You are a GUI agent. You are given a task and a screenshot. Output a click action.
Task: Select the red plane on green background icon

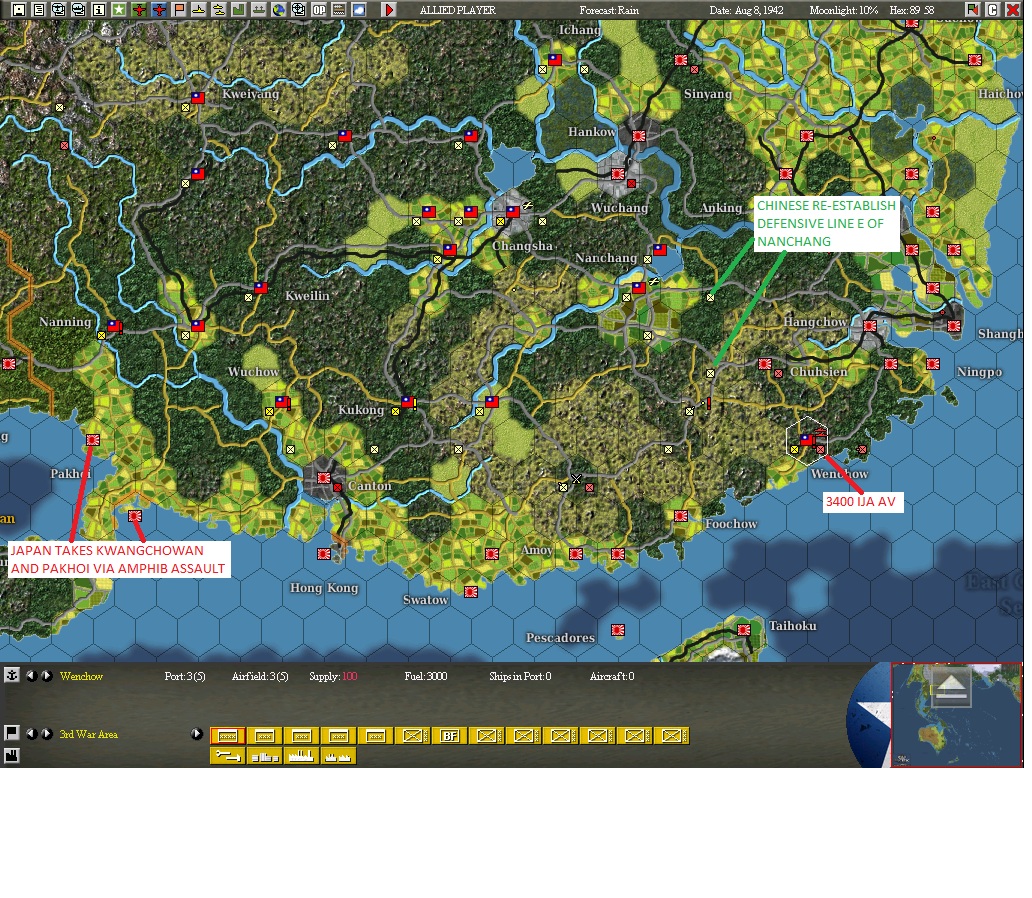[x=139, y=10]
